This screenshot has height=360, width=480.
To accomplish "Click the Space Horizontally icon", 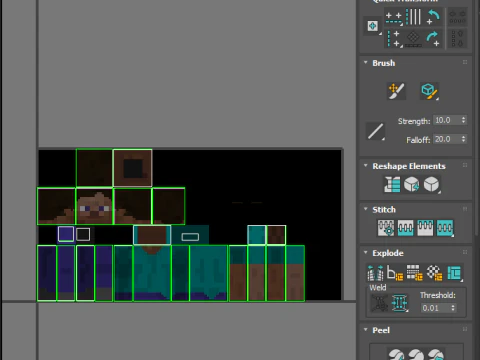I will click(x=457, y=17).
